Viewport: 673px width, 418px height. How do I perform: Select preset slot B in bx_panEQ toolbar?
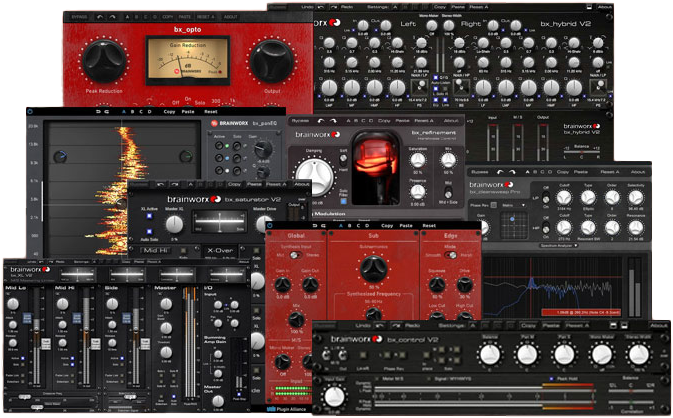pyautogui.click(x=132, y=112)
